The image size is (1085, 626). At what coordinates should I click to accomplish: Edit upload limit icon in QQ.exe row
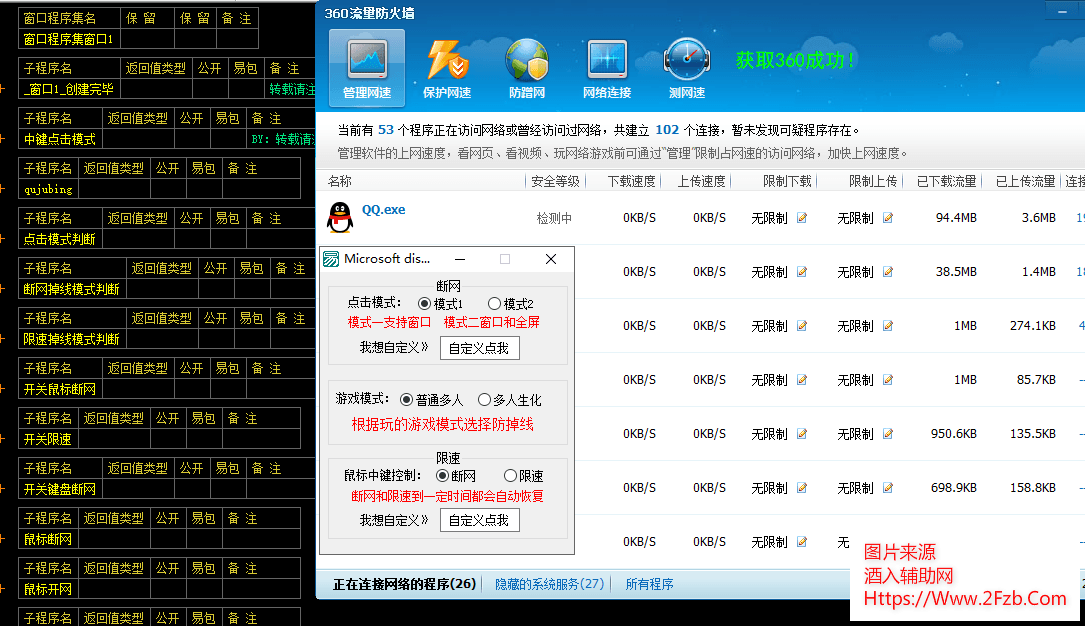(888, 218)
